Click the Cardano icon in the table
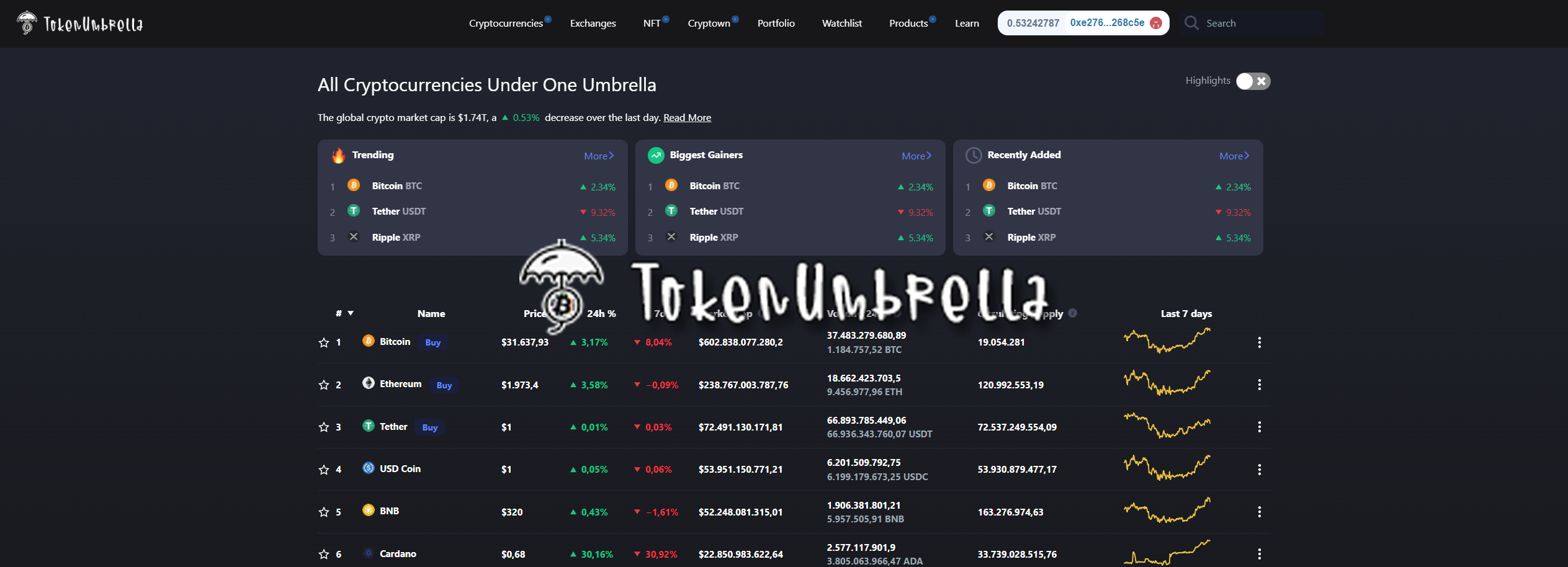 [369, 553]
